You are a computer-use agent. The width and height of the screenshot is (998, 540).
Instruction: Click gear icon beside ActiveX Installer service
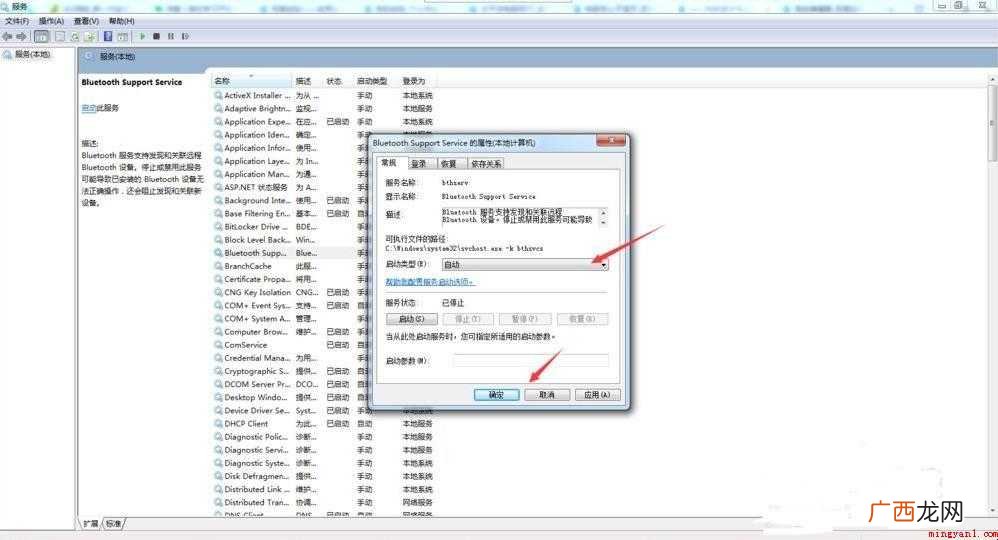218,96
